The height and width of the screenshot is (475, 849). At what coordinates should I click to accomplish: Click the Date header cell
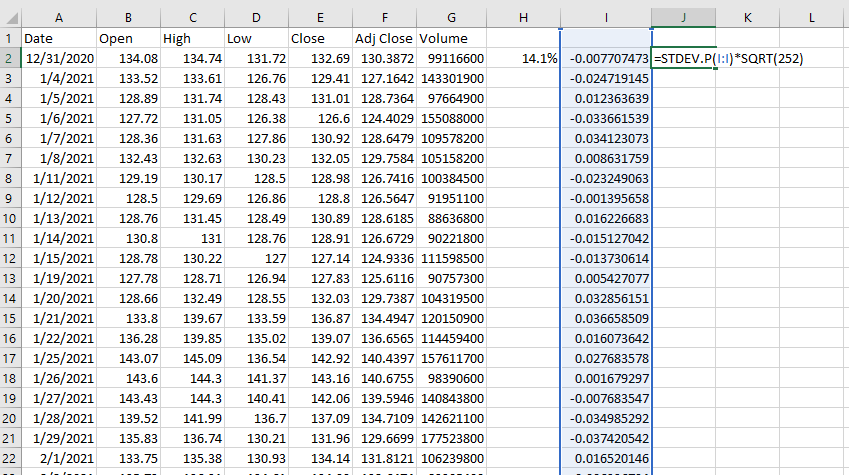click(x=59, y=38)
